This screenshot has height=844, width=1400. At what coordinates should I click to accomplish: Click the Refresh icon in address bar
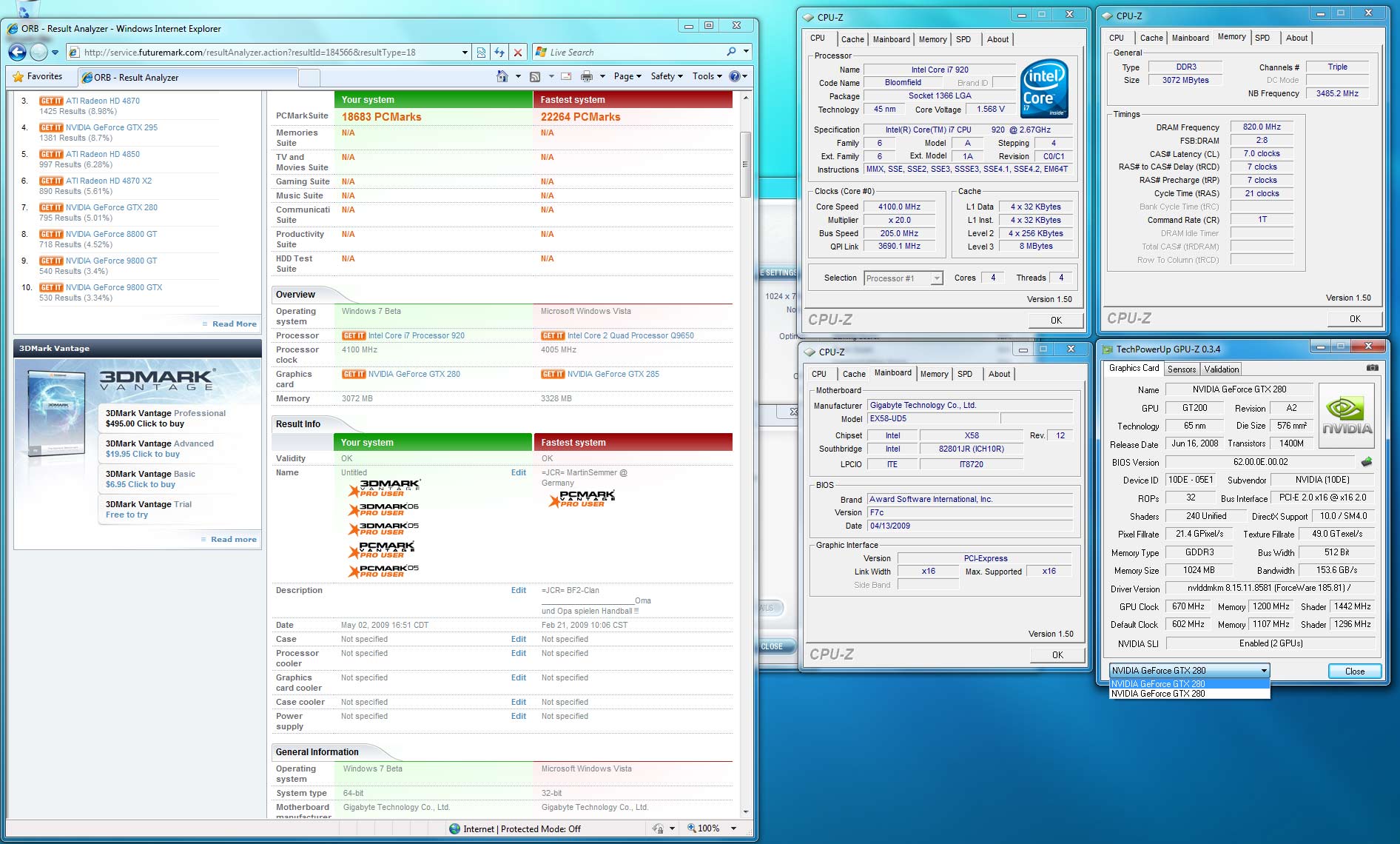tap(499, 53)
